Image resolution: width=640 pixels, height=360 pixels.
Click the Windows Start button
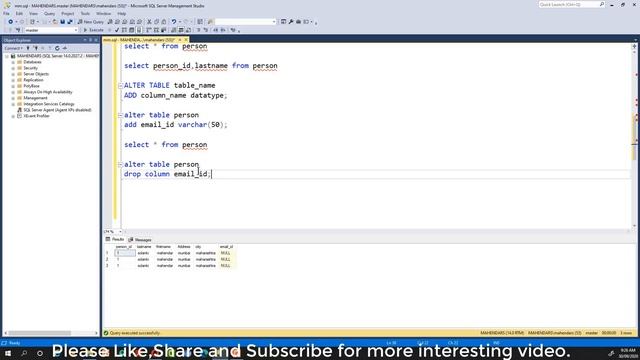(x=8, y=353)
